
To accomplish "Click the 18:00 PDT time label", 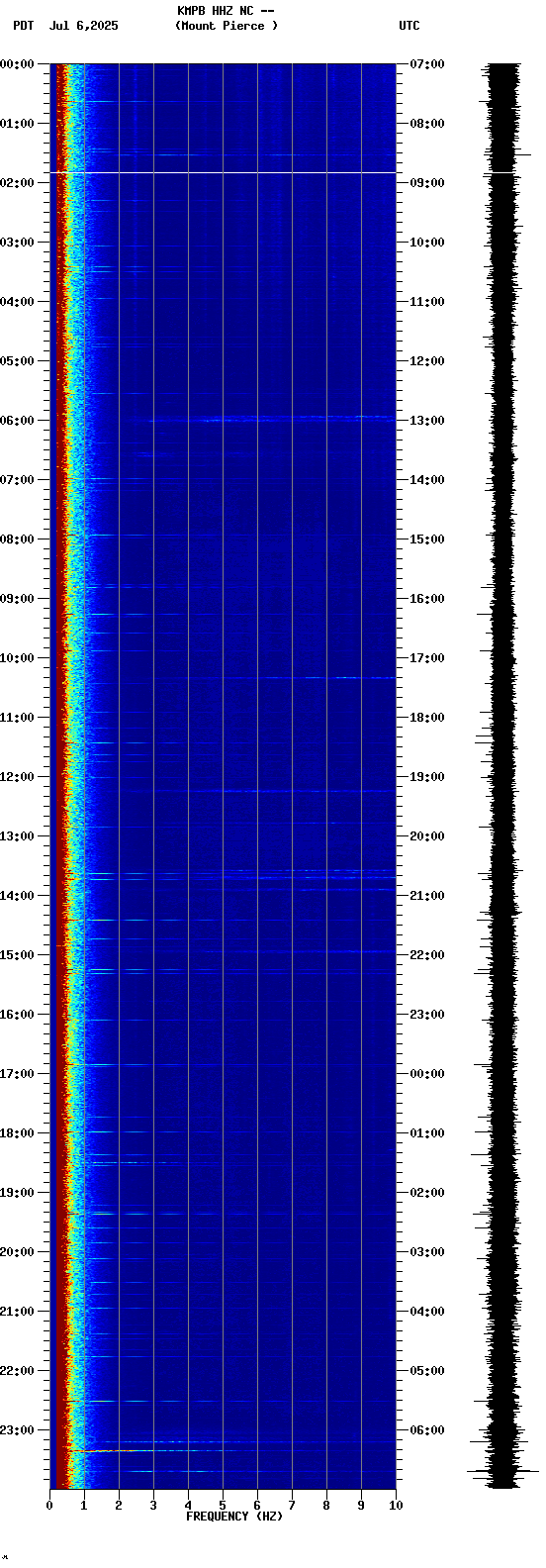I will (17, 1133).
